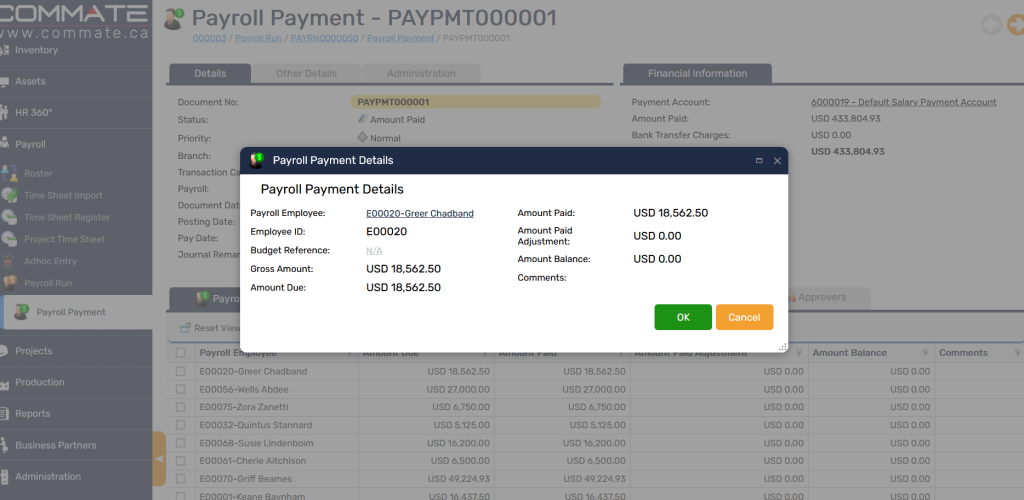This screenshot has width=1024, height=500.
Task: Go to previous record with grey arrow
Action: pyautogui.click(x=991, y=25)
